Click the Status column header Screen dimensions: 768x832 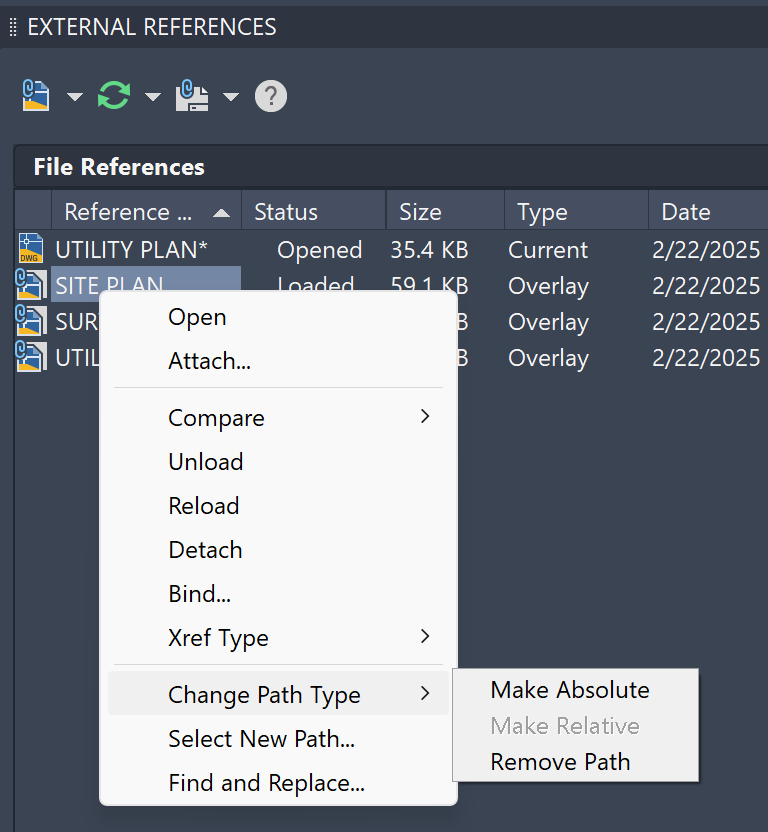(286, 212)
